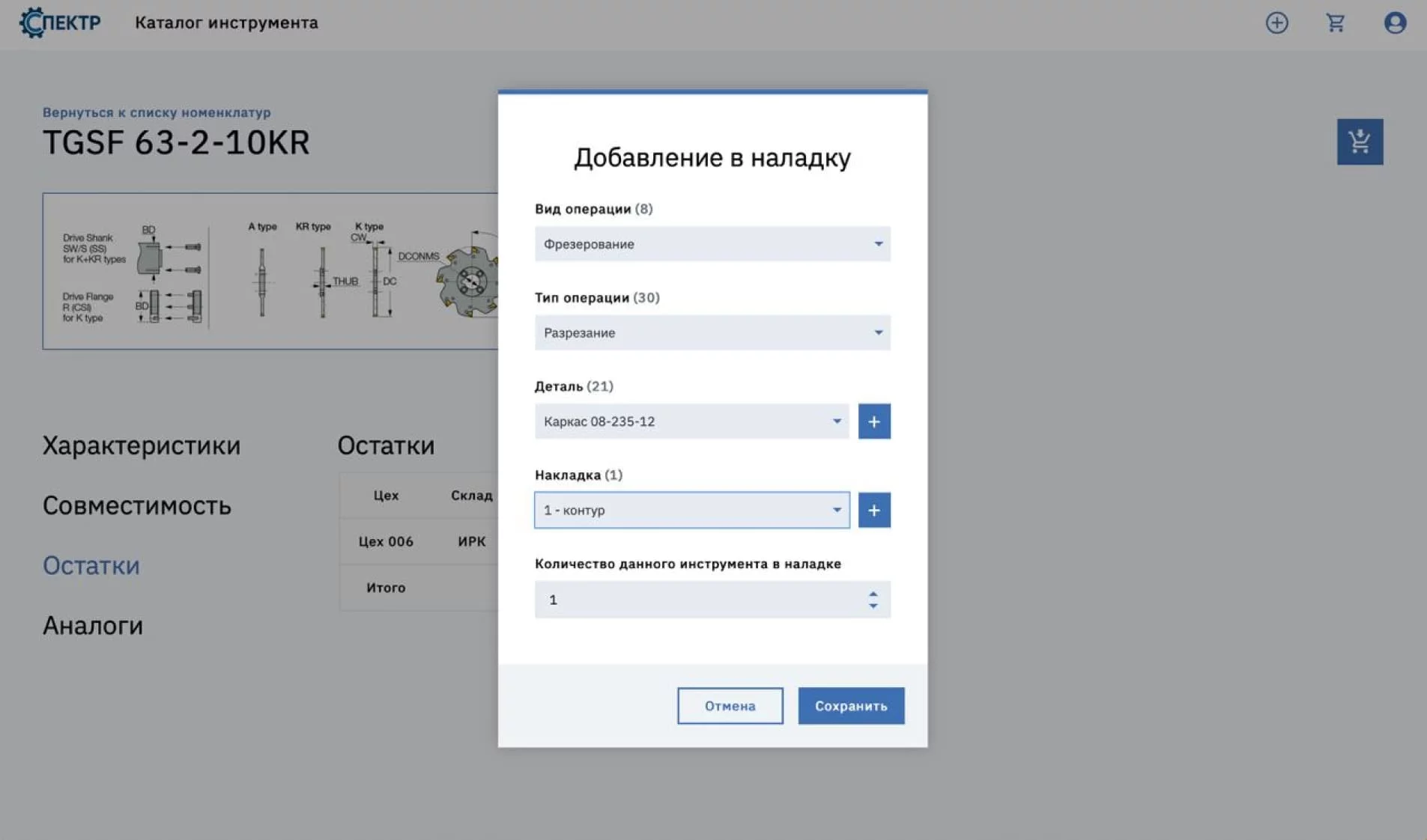Expand the Накладка dropdown 1 - контур
Image resolution: width=1427 pixels, height=840 pixels.
tap(691, 511)
